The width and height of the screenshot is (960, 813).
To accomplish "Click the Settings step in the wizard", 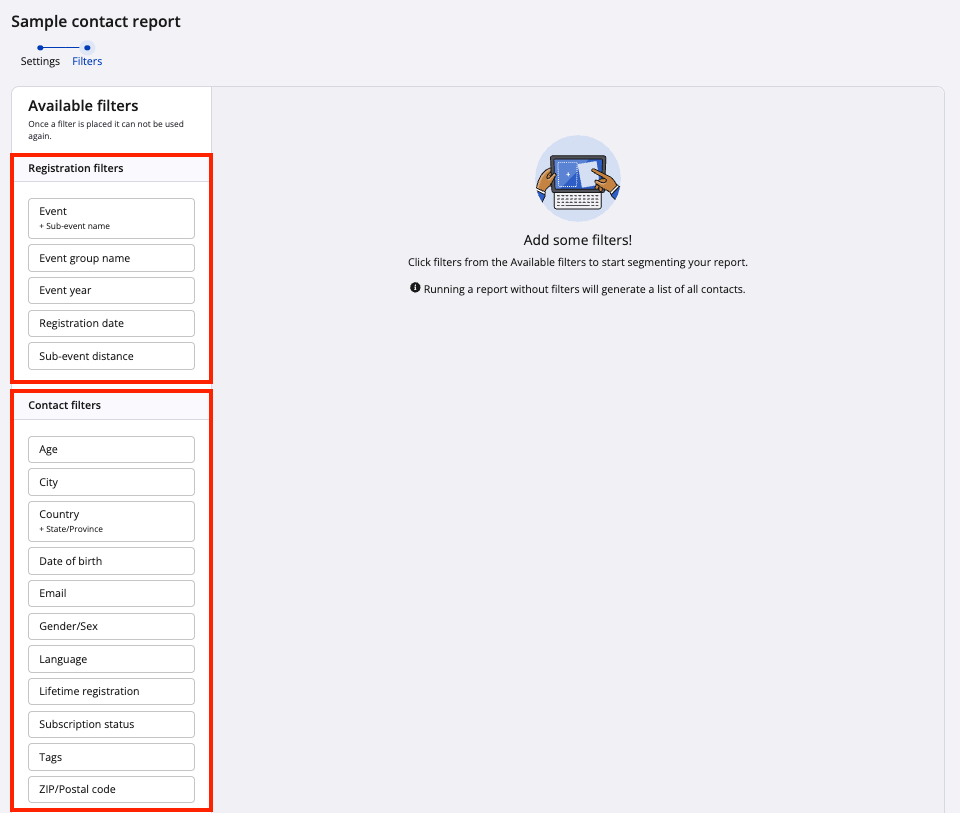I will [40, 61].
